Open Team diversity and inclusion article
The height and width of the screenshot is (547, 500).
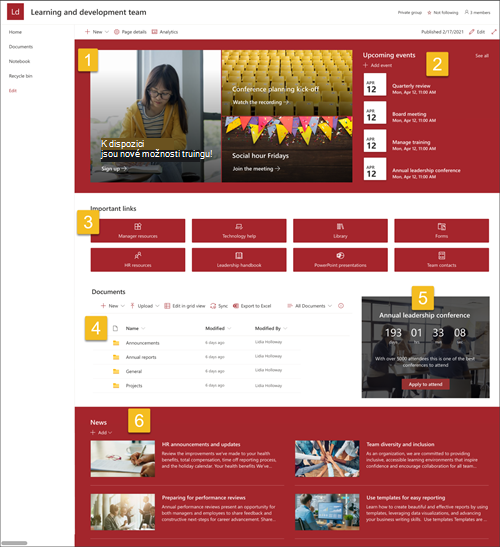pos(400,444)
